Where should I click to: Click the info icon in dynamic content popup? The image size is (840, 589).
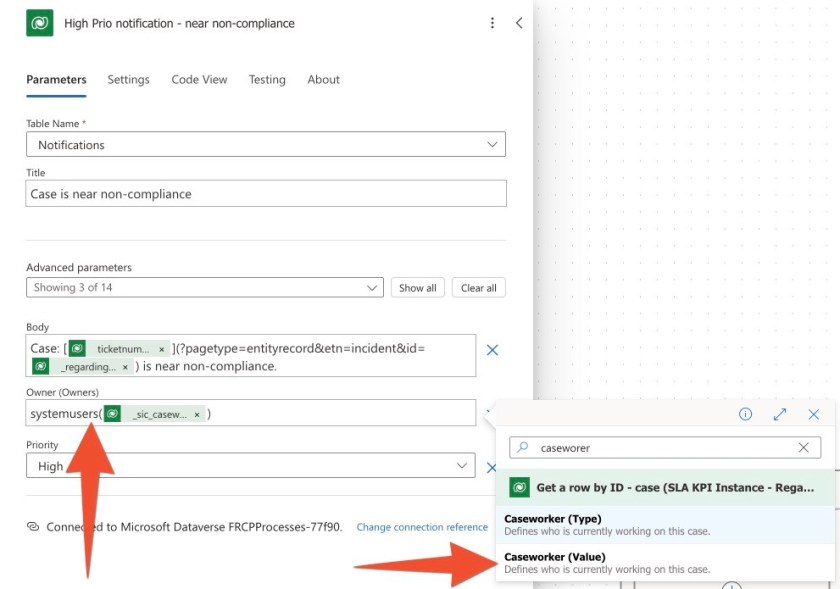pyautogui.click(x=745, y=414)
